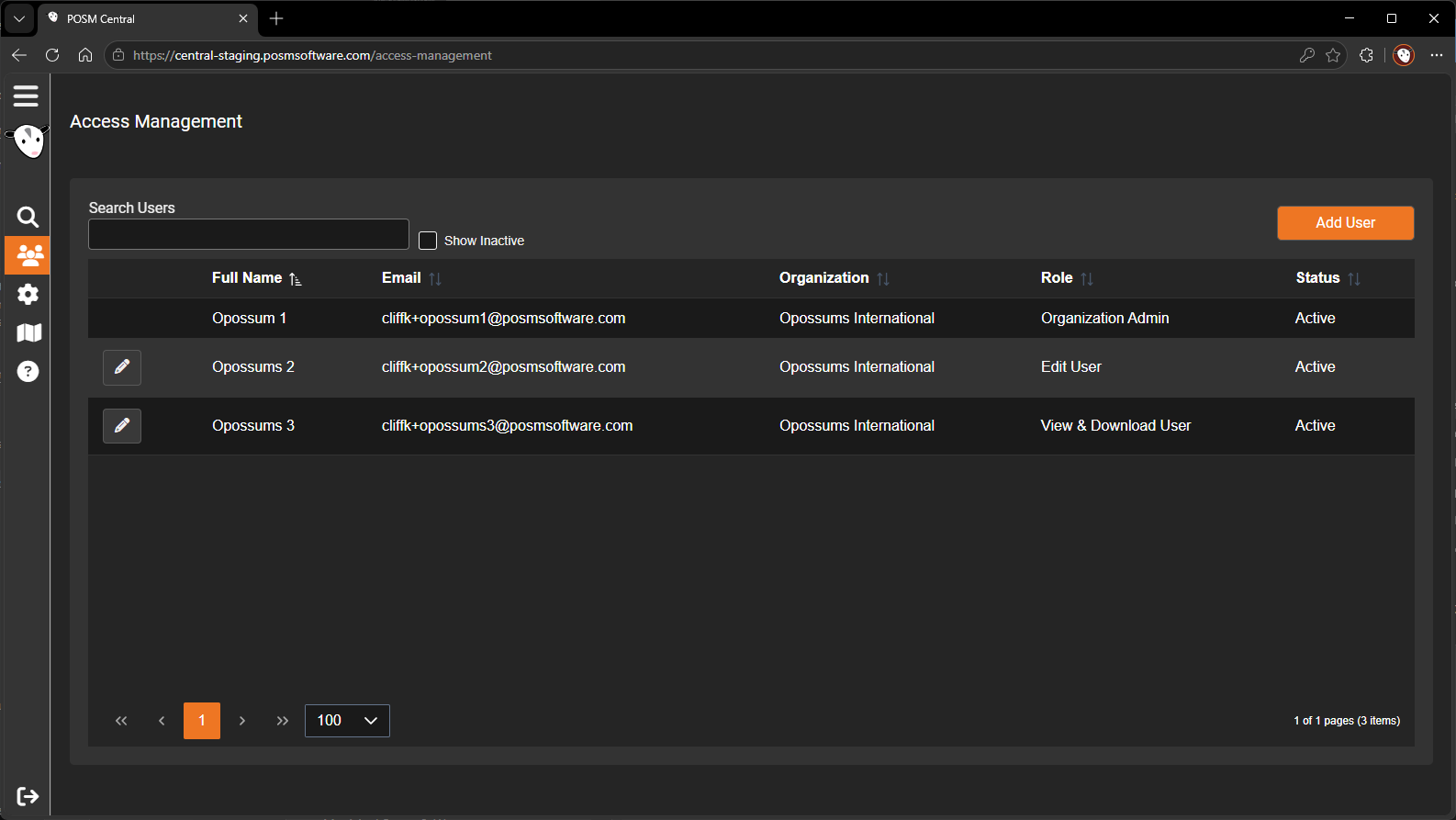Open the browser profile avatar
This screenshot has height=820, width=1456.
coord(1404,55)
